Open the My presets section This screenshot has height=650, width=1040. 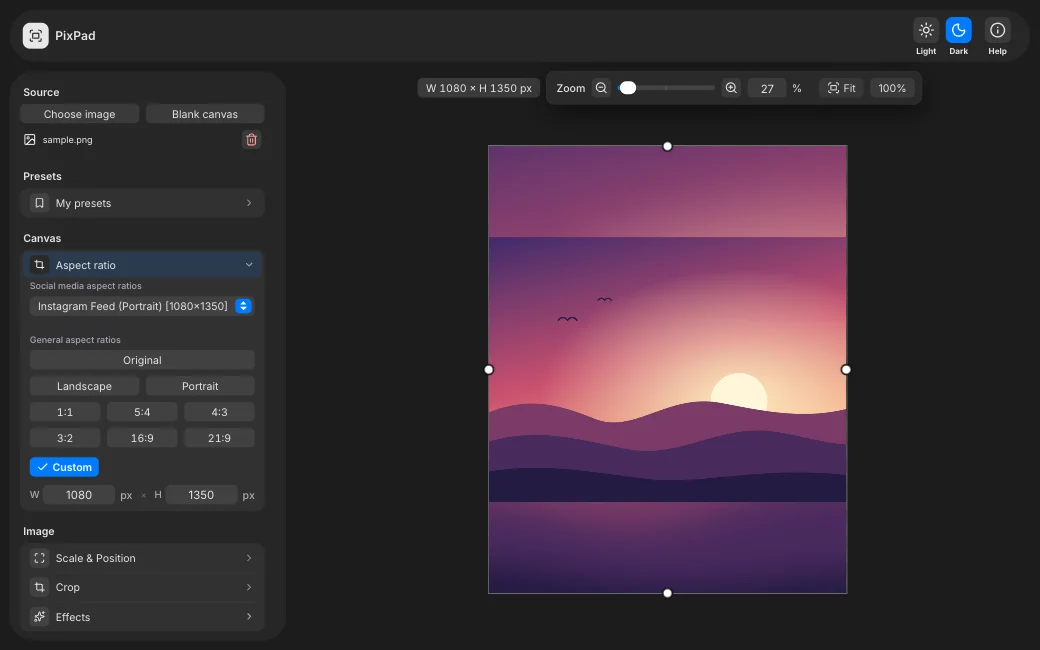tap(143, 203)
